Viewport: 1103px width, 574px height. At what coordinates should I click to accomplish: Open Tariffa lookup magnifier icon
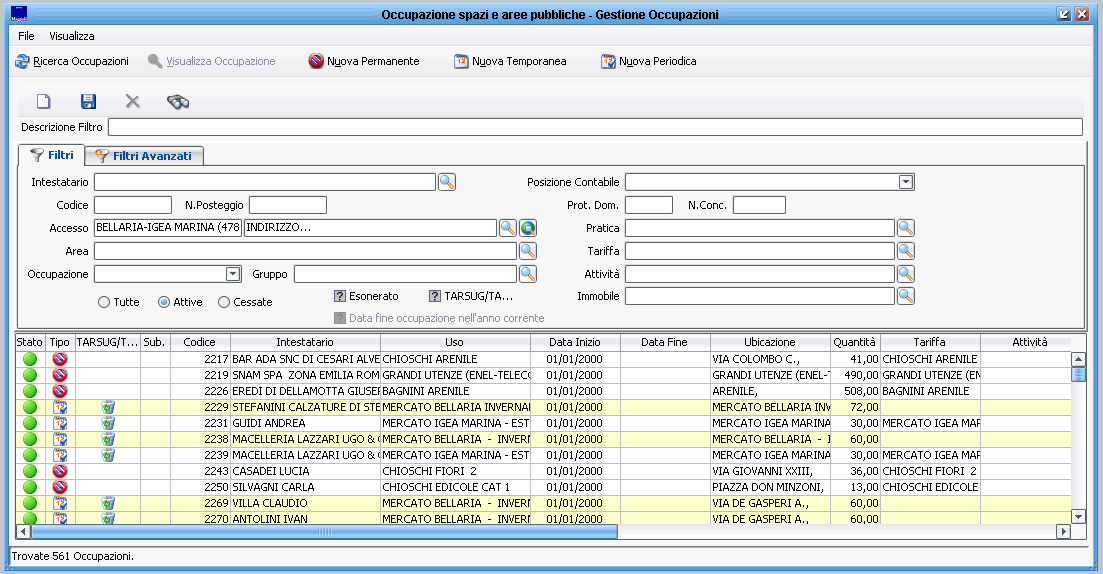905,251
